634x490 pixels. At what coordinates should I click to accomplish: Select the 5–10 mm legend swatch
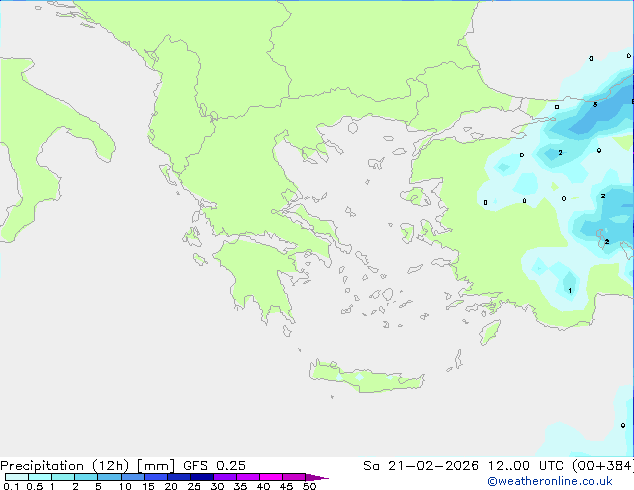tap(109, 477)
